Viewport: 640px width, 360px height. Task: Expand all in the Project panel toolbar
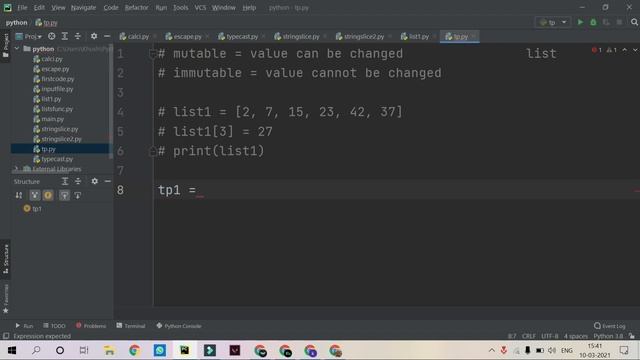[x=64, y=36]
